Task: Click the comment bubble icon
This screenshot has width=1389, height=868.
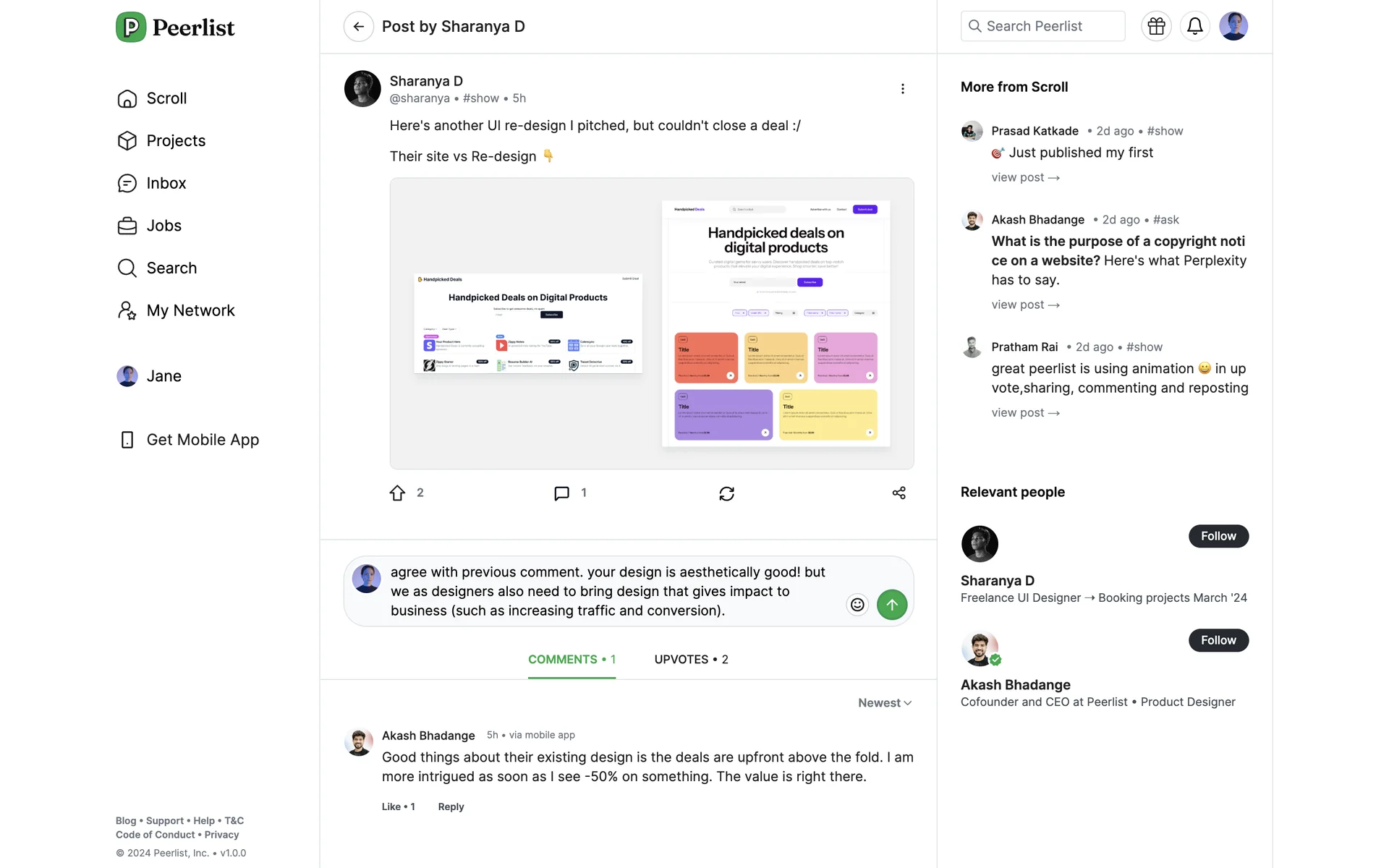Action: tap(561, 493)
